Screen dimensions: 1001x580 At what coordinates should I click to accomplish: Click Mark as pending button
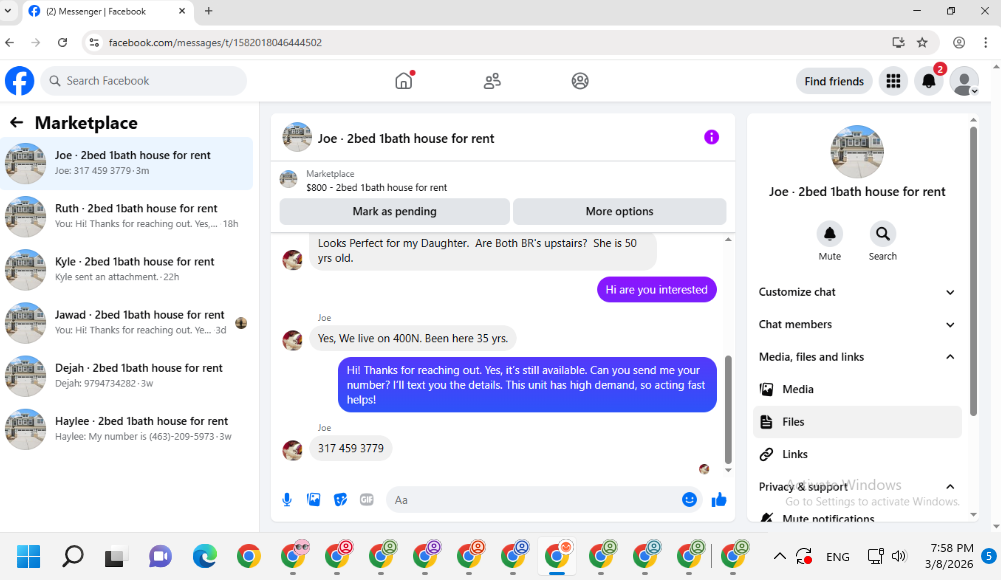(x=395, y=211)
